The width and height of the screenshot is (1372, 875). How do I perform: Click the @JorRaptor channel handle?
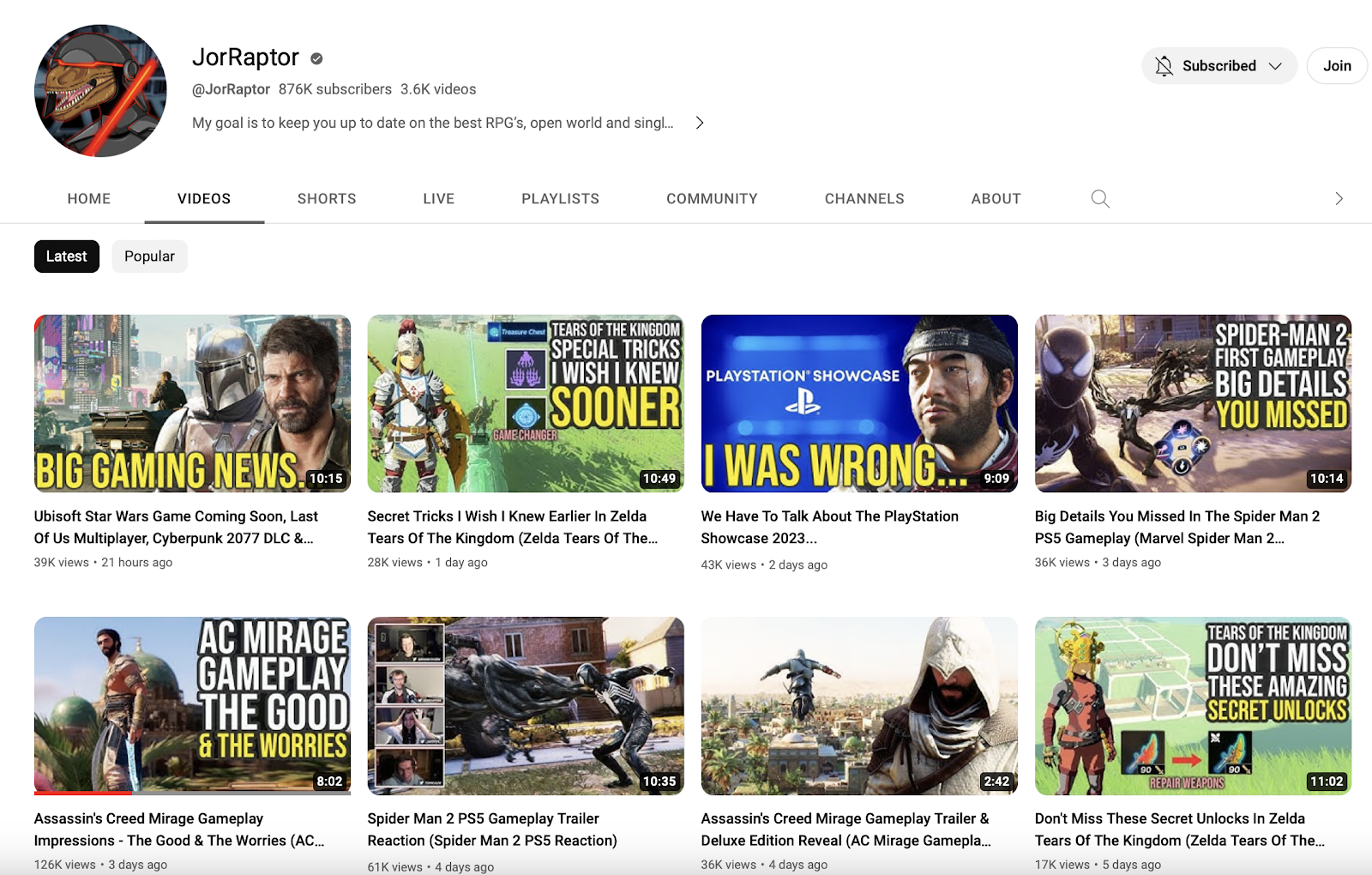click(x=231, y=89)
